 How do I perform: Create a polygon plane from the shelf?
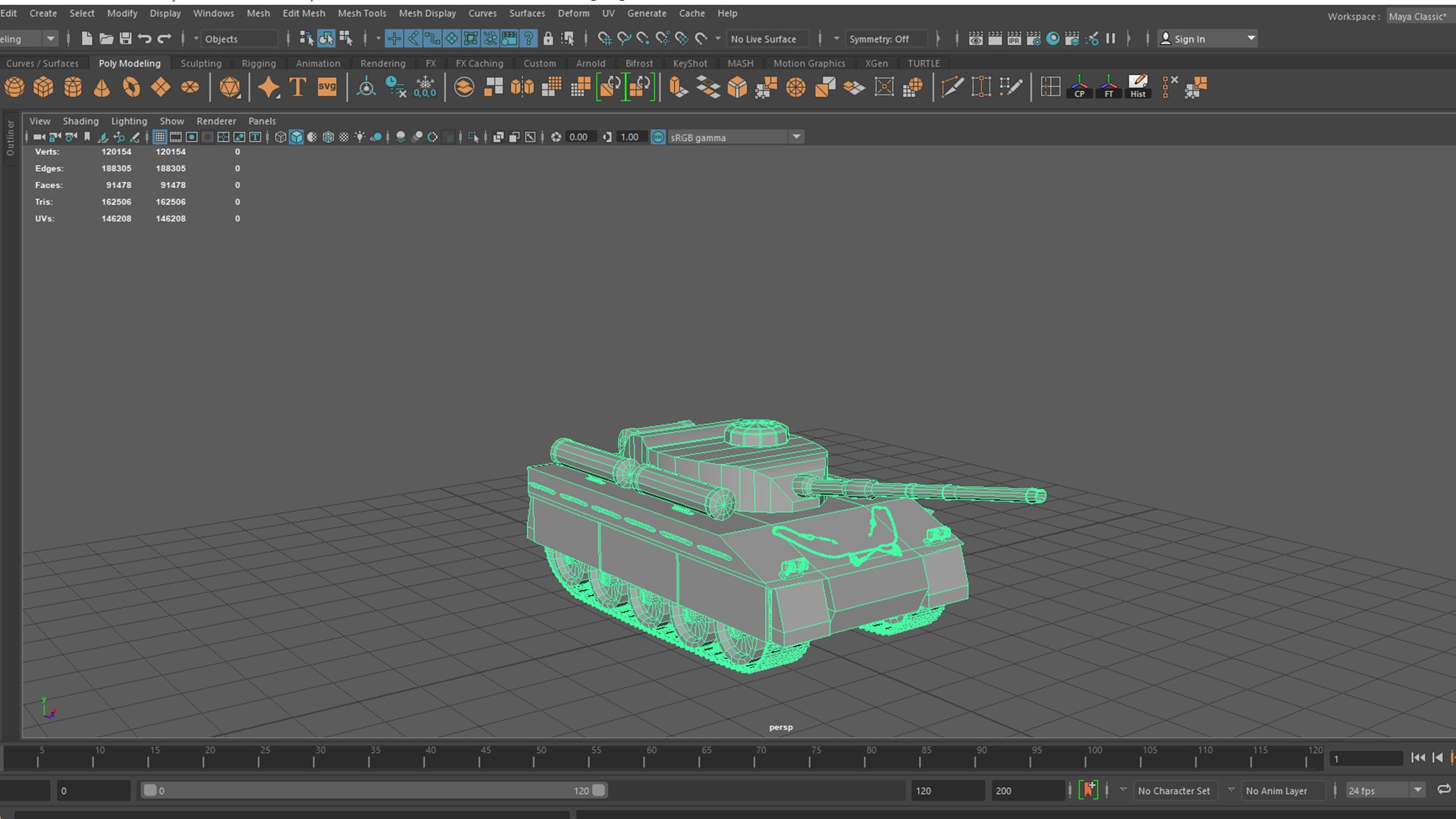pos(161,87)
